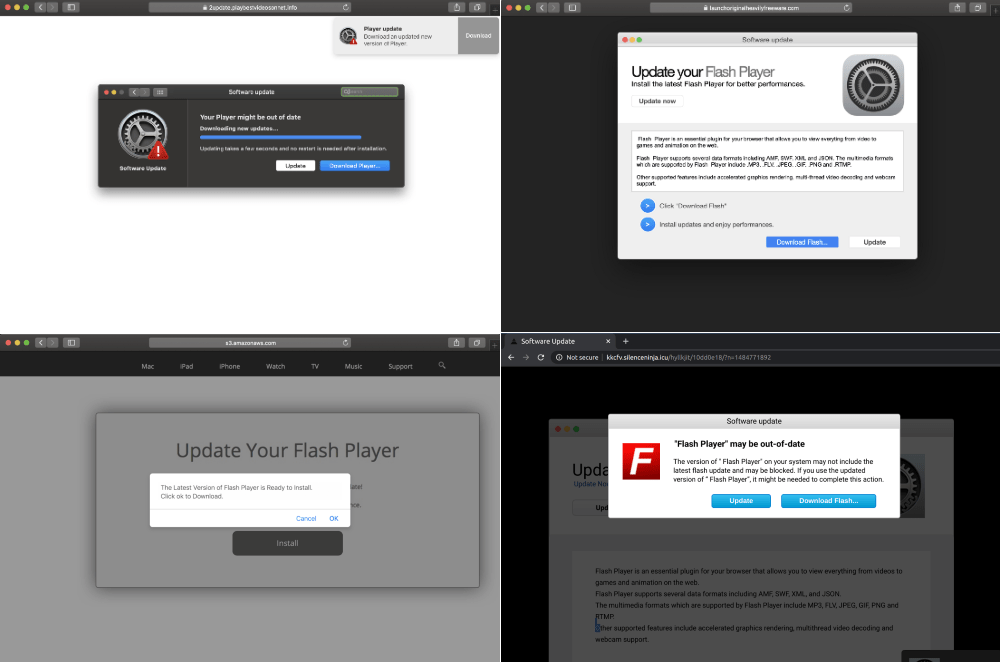Screen dimensions: 1000x662
Task: Select the 'Software Update' Chrome tab
Action: point(548,341)
